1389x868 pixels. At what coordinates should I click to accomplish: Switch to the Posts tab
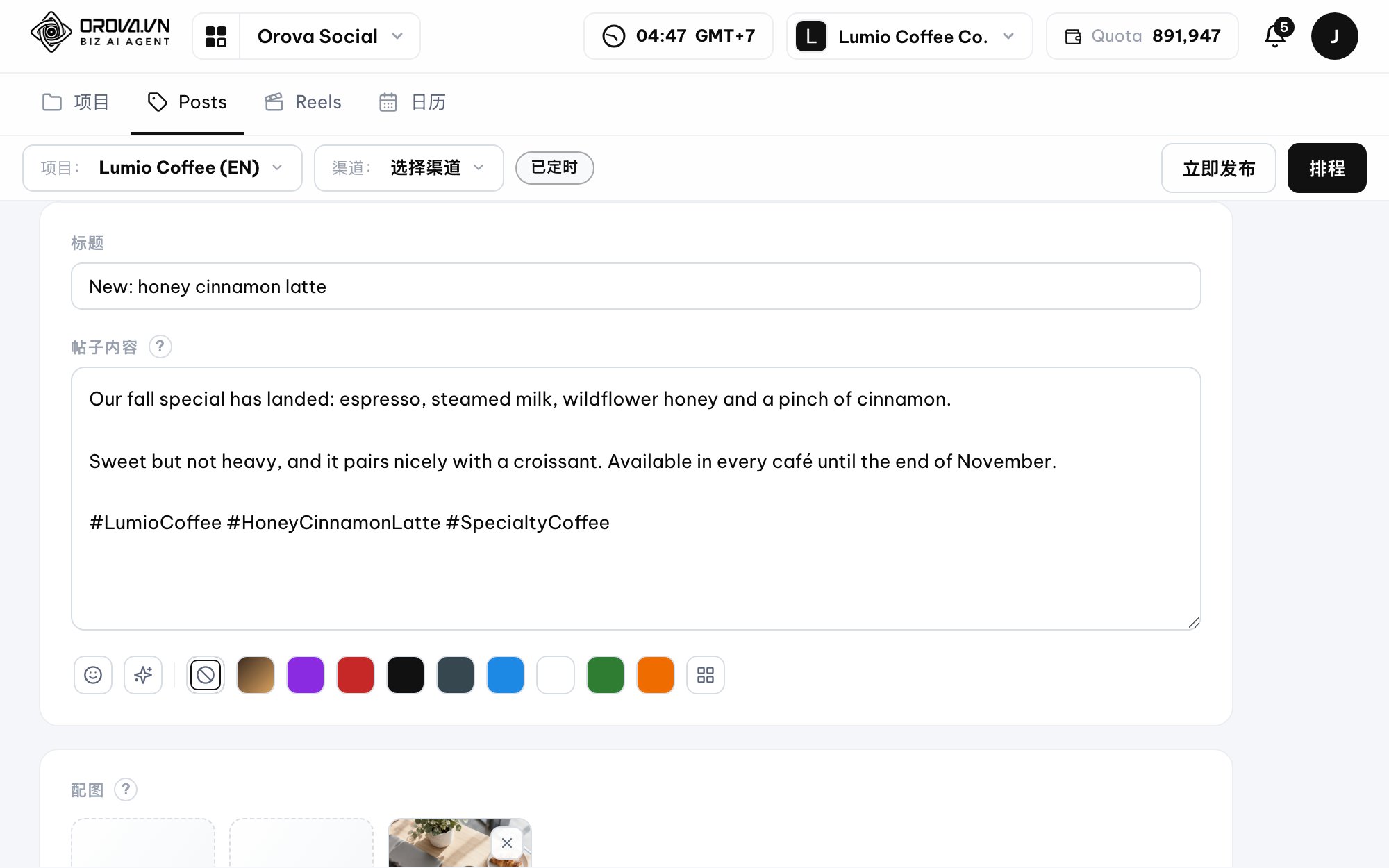pos(188,103)
